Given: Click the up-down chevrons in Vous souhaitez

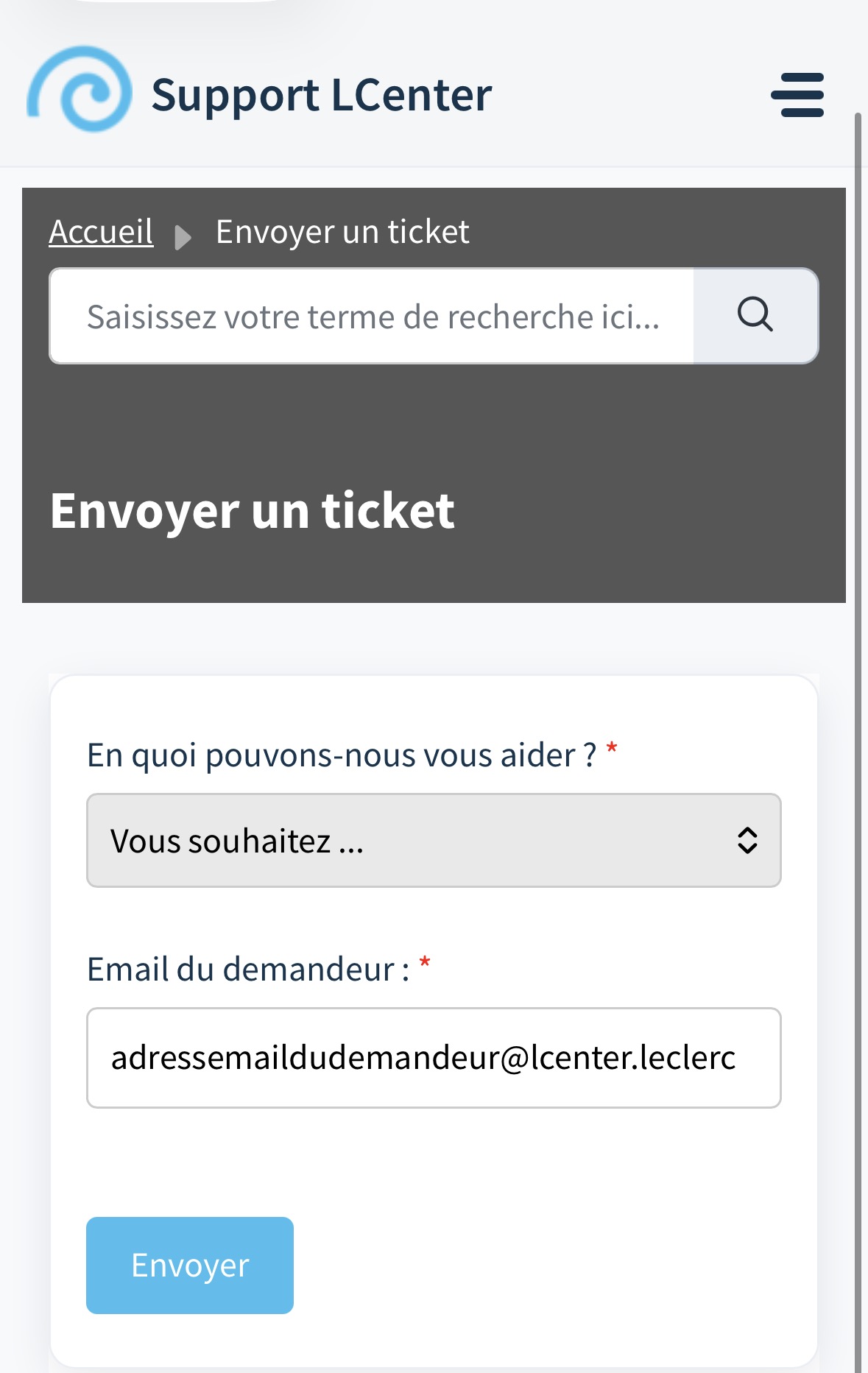Looking at the screenshot, I should click(x=747, y=840).
